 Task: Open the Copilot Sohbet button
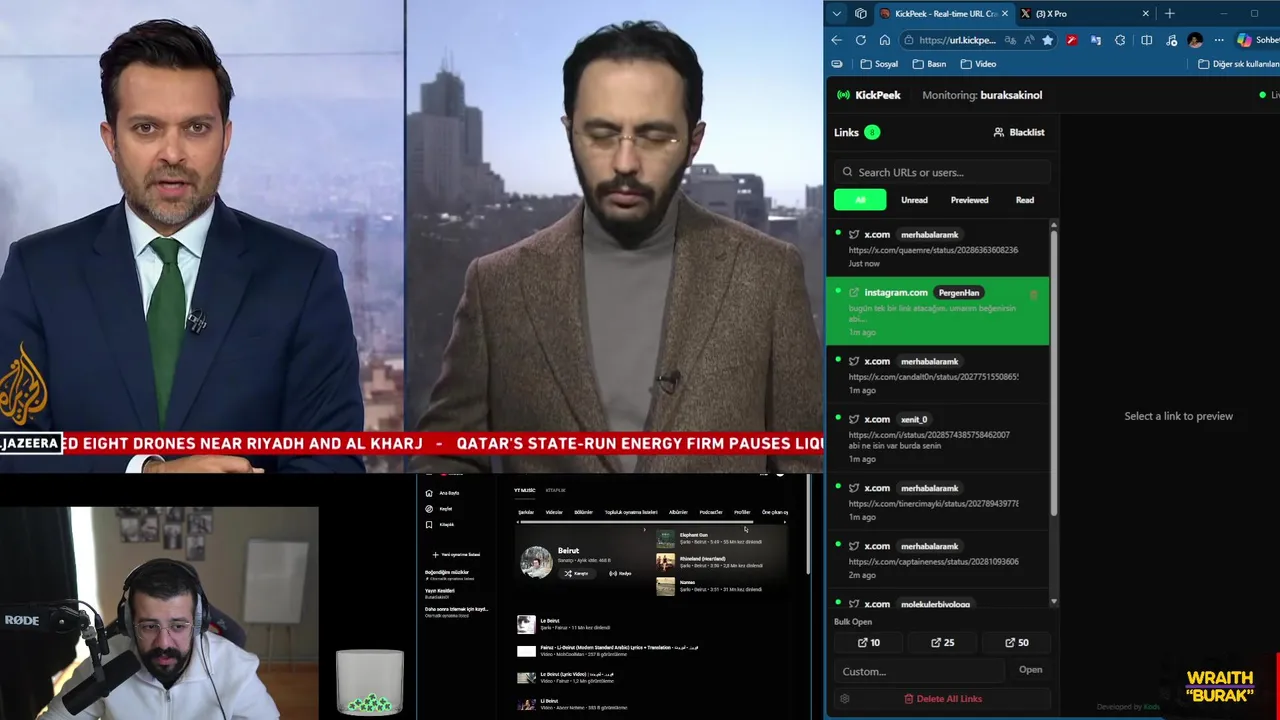pos(1258,40)
